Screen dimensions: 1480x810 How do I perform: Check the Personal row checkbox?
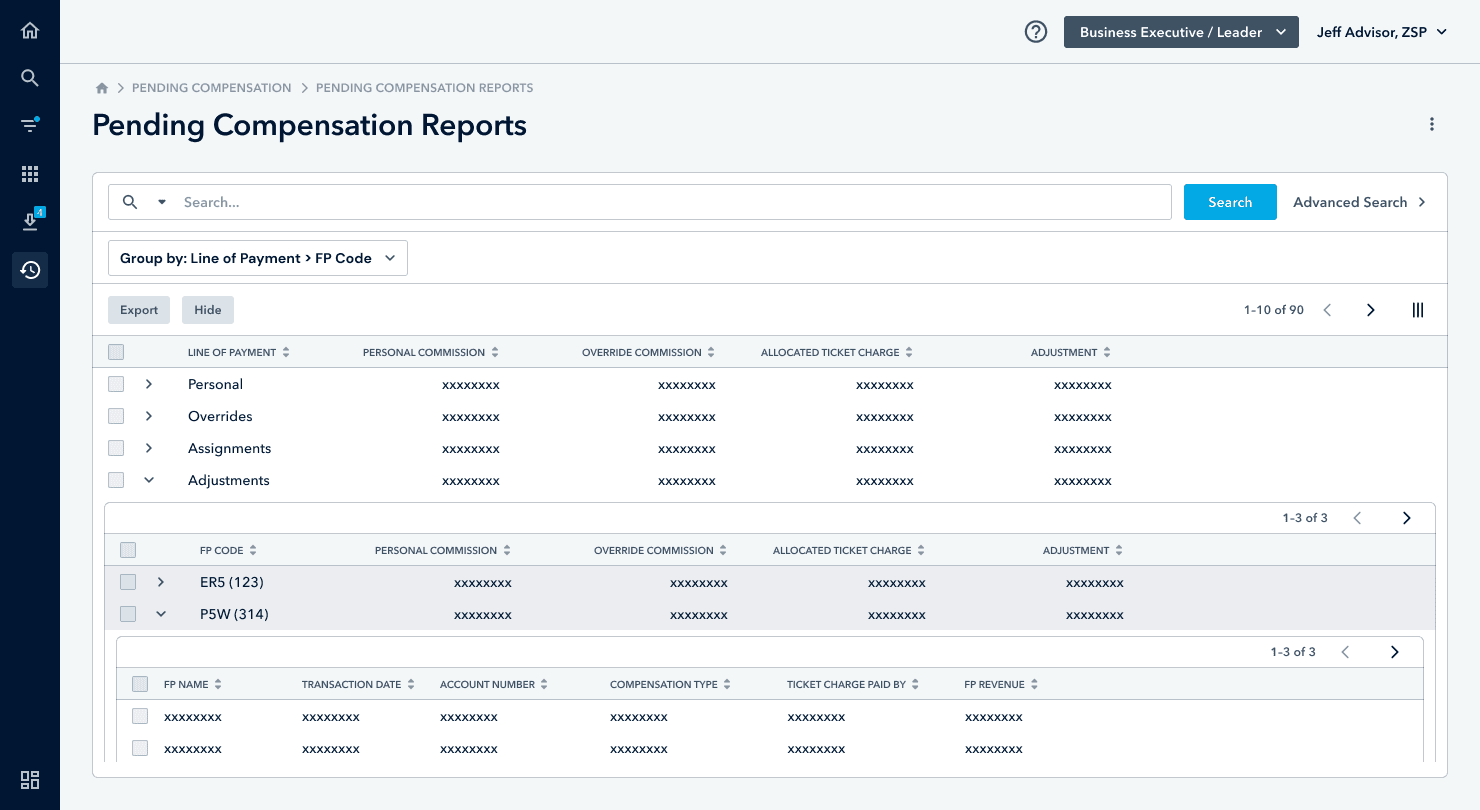[116, 384]
